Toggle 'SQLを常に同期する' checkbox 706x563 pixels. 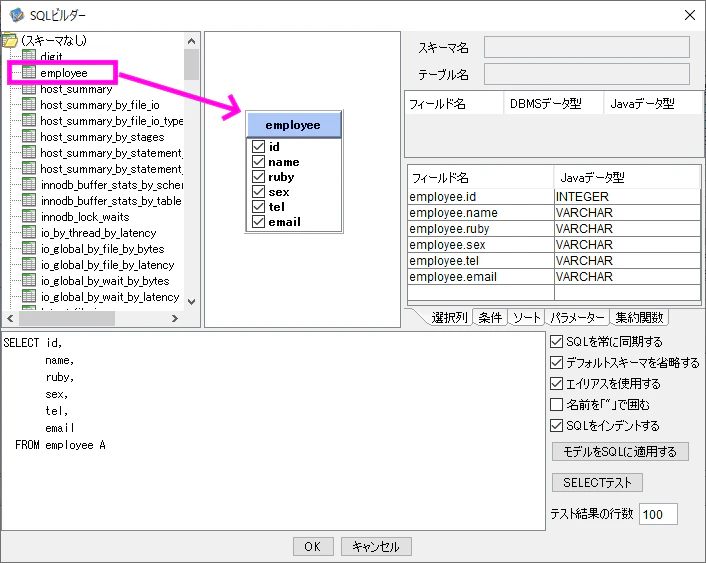point(557,341)
